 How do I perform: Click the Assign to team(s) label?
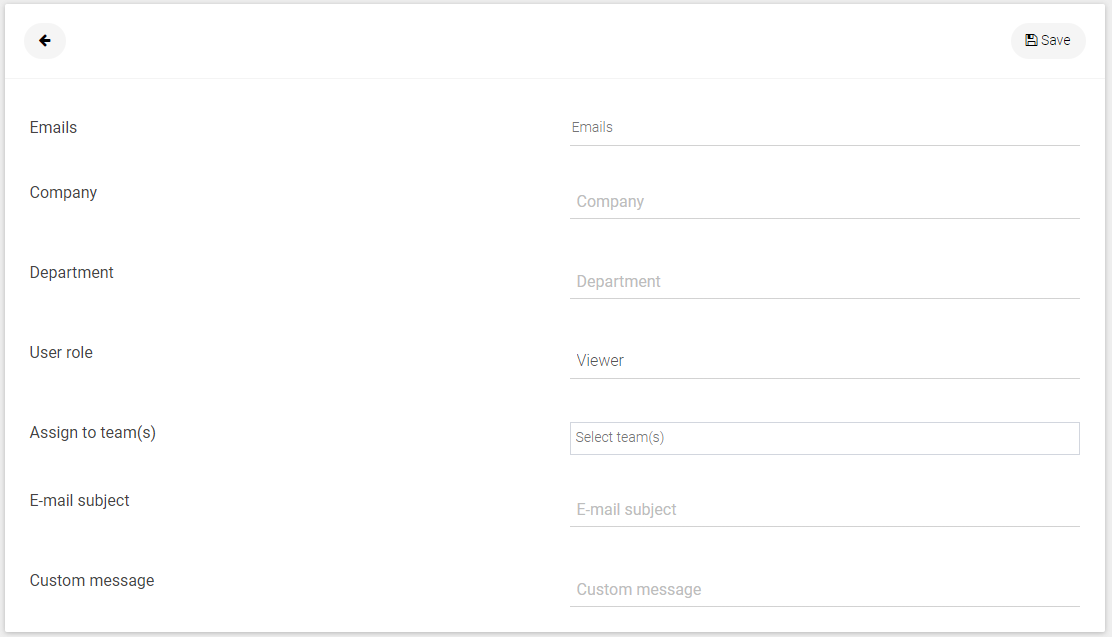click(x=93, y=433)
